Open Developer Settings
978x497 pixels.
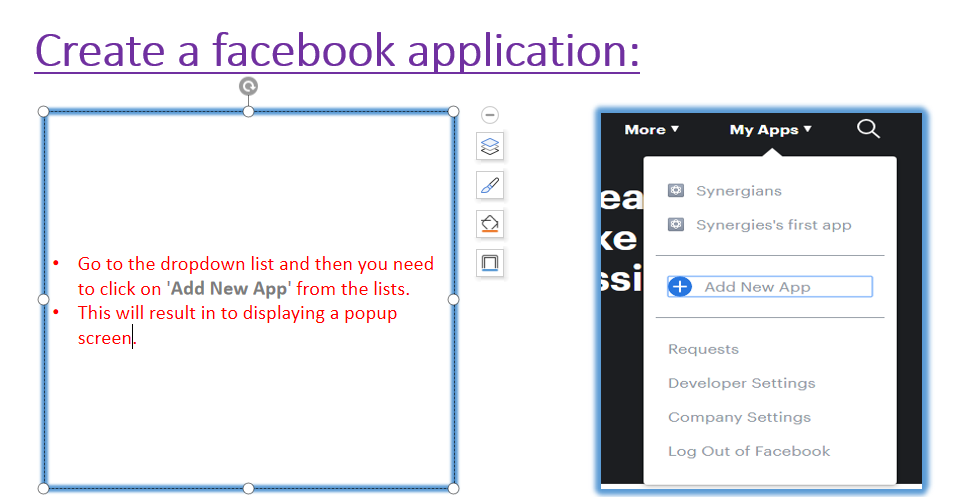click(x=742, y=383)
